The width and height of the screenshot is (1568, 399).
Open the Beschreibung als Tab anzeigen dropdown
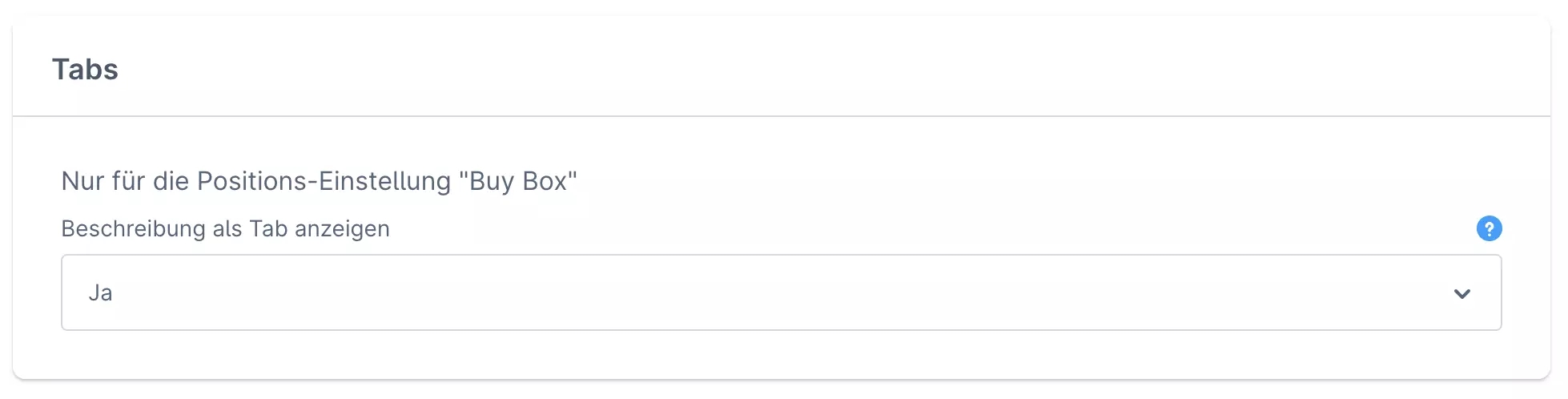pyautogui.click(x=781, y=292)
